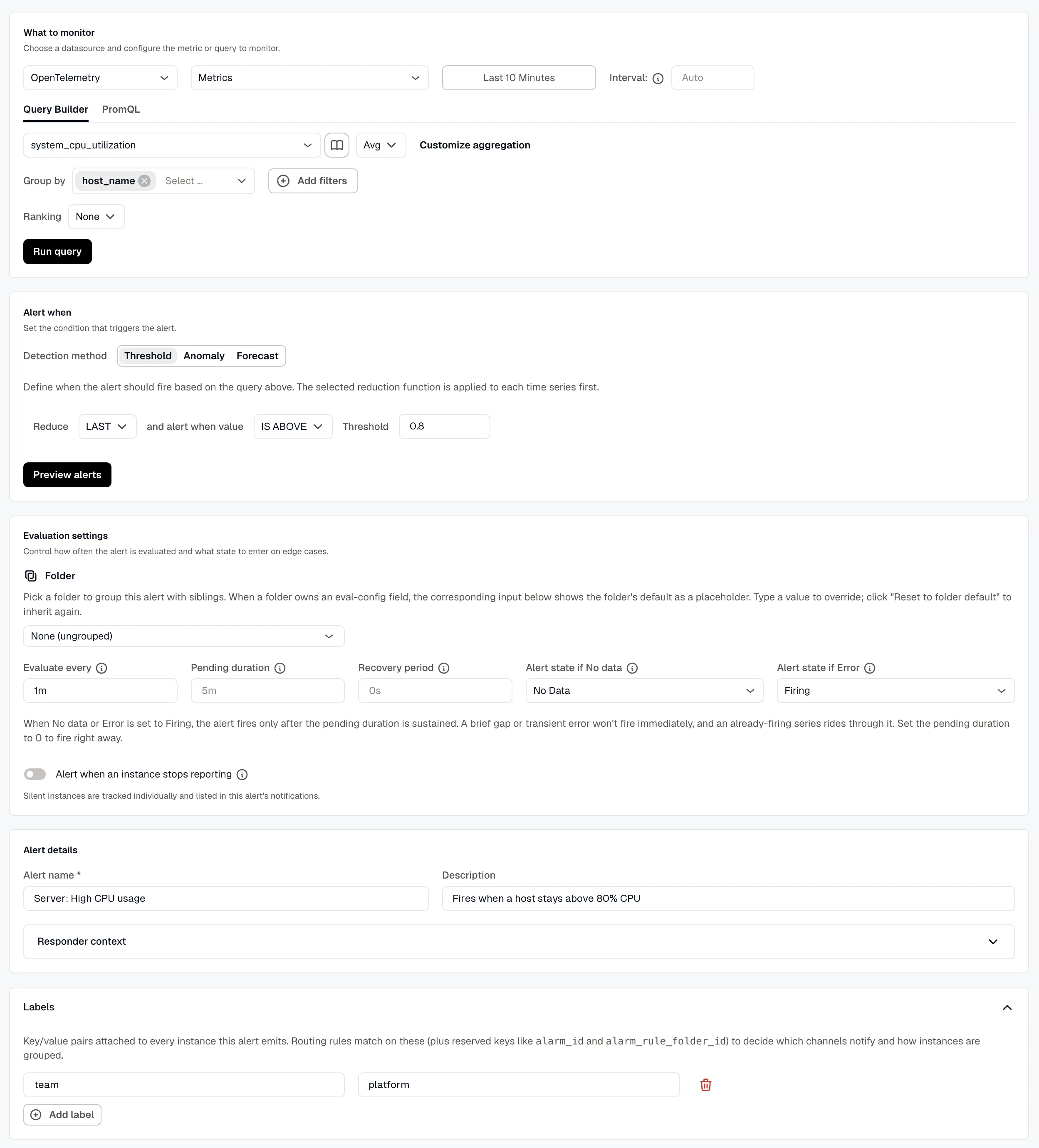The height and width of the screenshot is (1148, 1039).
Task: Select the Threshold detection method
Action: [x=148, y=356]
